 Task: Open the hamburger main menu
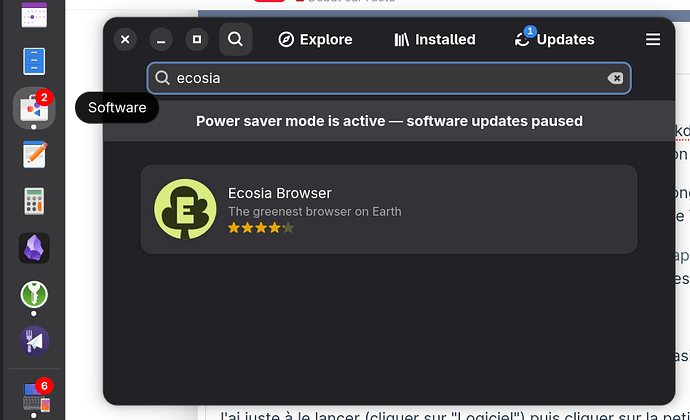(653, 39)
